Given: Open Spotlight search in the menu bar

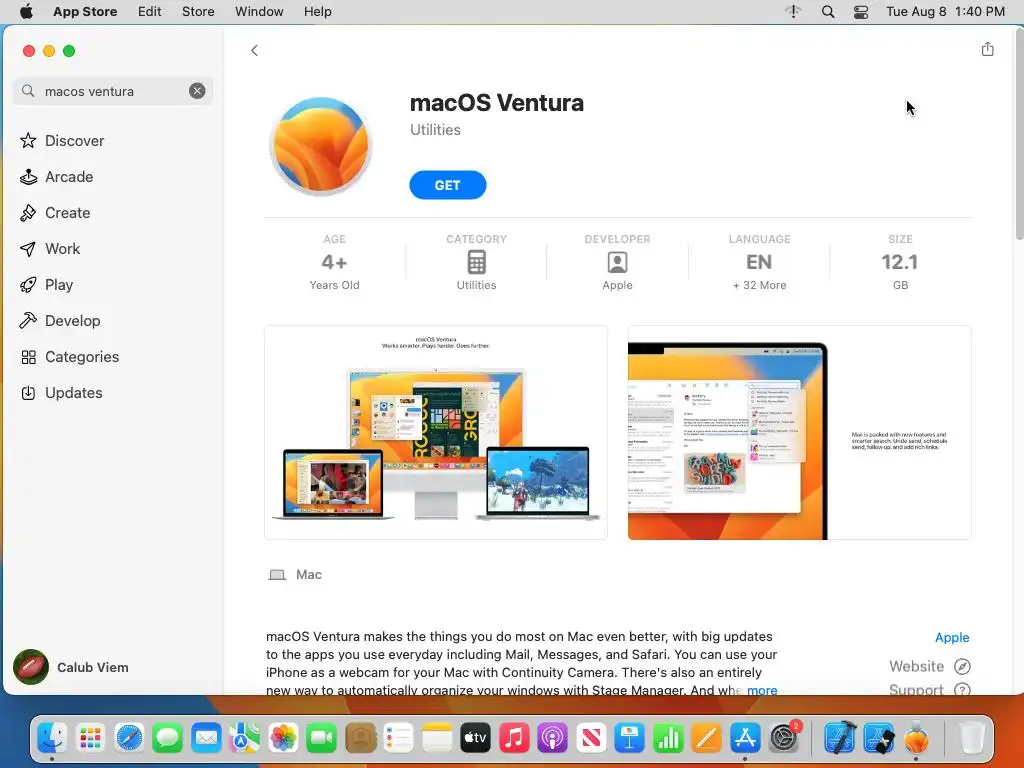Looking at the screenshot, I should click(827, 11).
